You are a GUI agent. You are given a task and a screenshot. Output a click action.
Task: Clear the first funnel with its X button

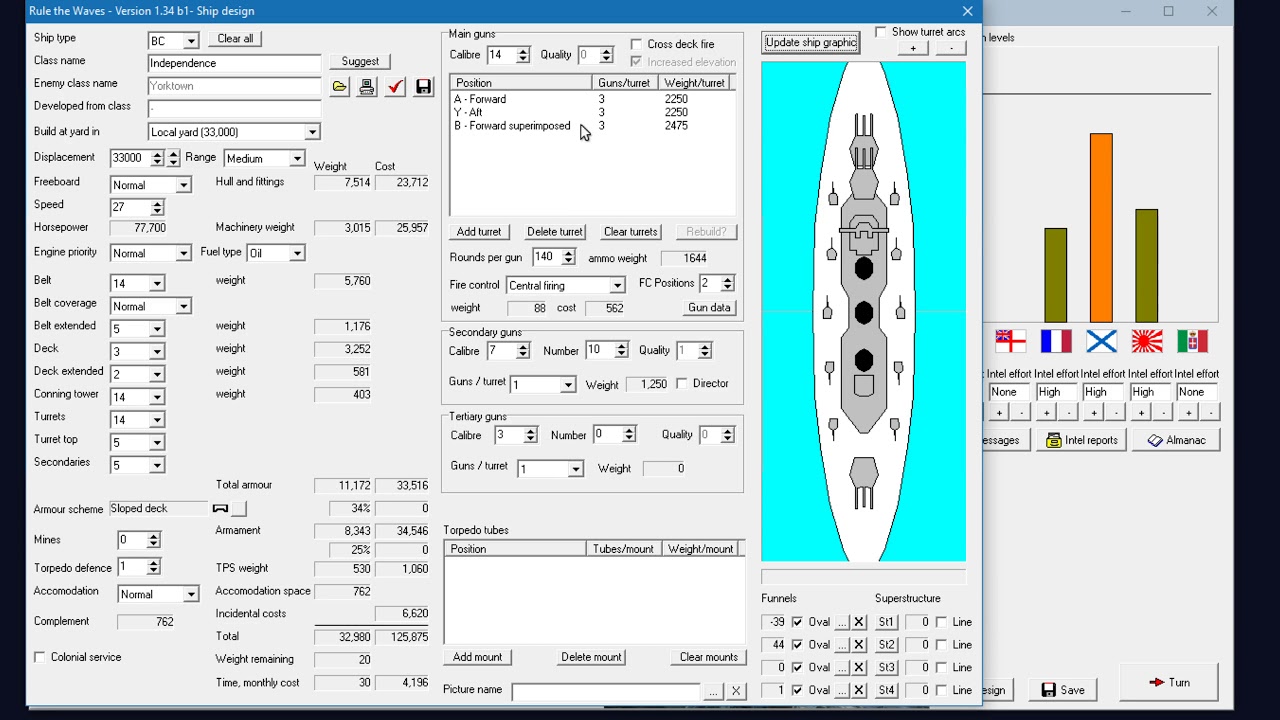858,622
